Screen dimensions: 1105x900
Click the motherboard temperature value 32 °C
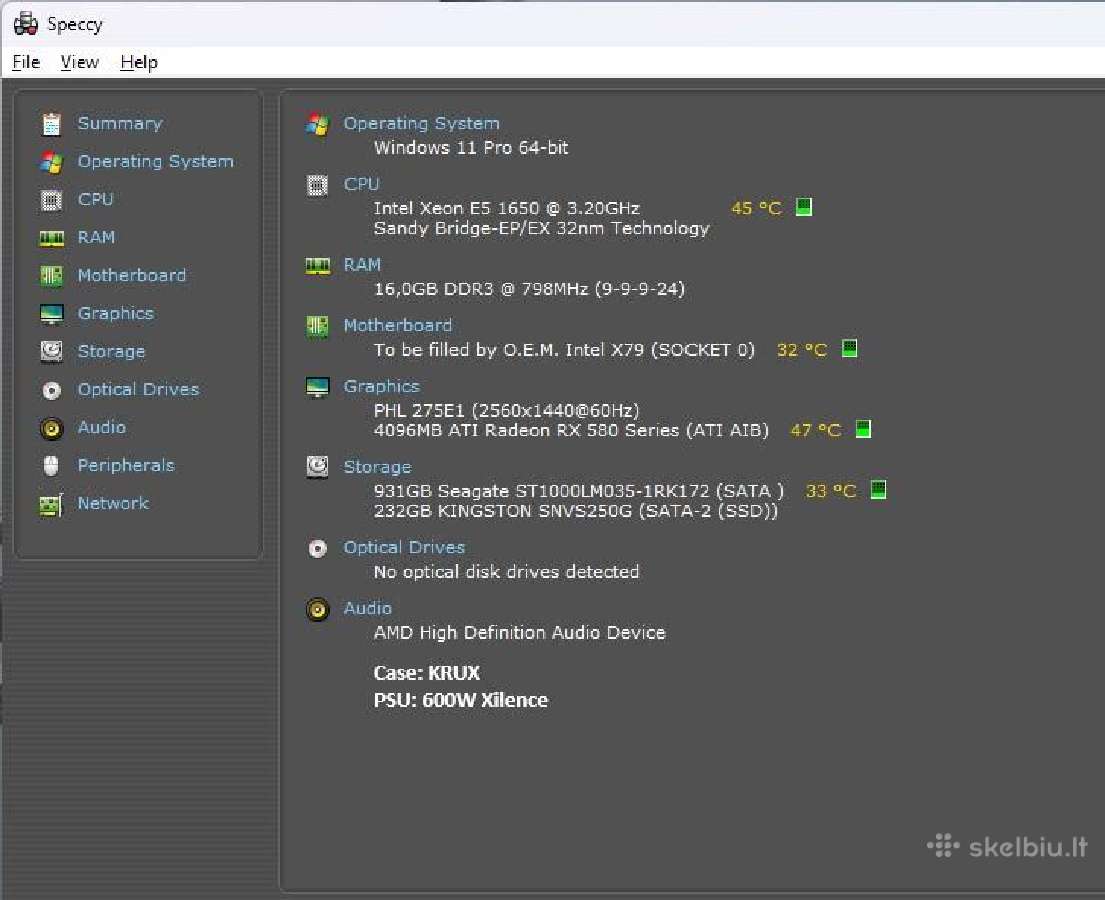coord(802,350)
